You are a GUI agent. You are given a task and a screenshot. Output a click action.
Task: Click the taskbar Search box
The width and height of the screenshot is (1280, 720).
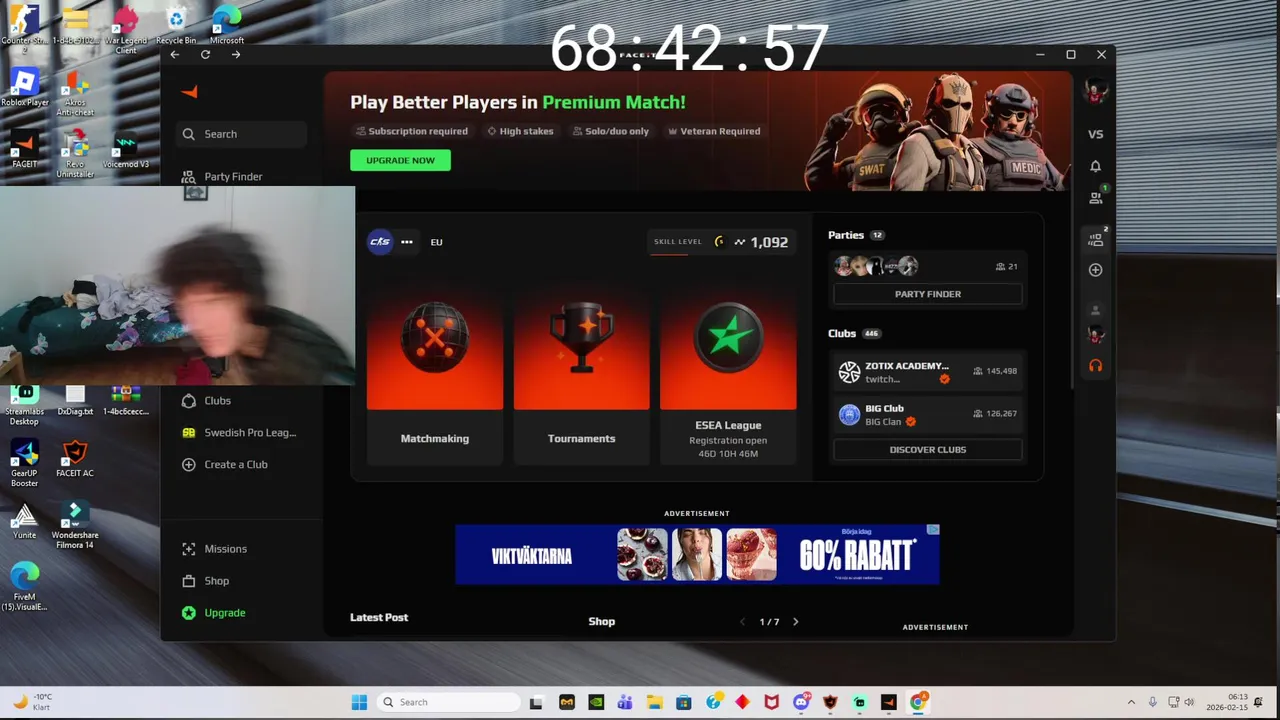(x=448, y=702)
